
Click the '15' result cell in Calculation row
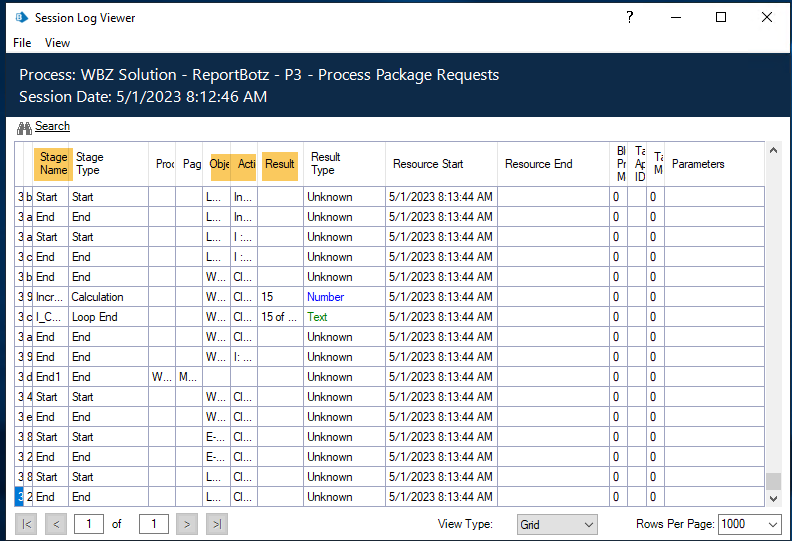pyautogui.click(x=280, y=297)
